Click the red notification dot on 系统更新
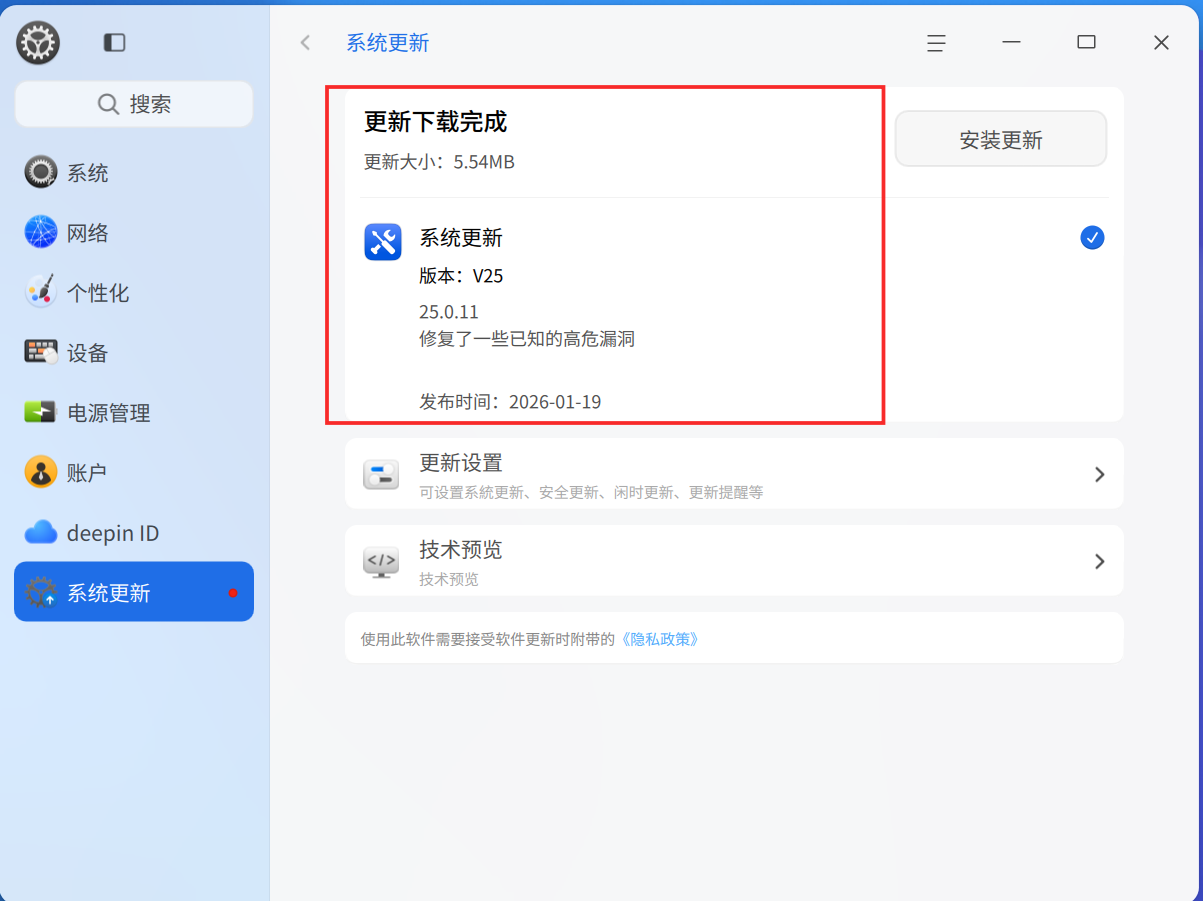1203x901 pixels. tap(233, 593)
